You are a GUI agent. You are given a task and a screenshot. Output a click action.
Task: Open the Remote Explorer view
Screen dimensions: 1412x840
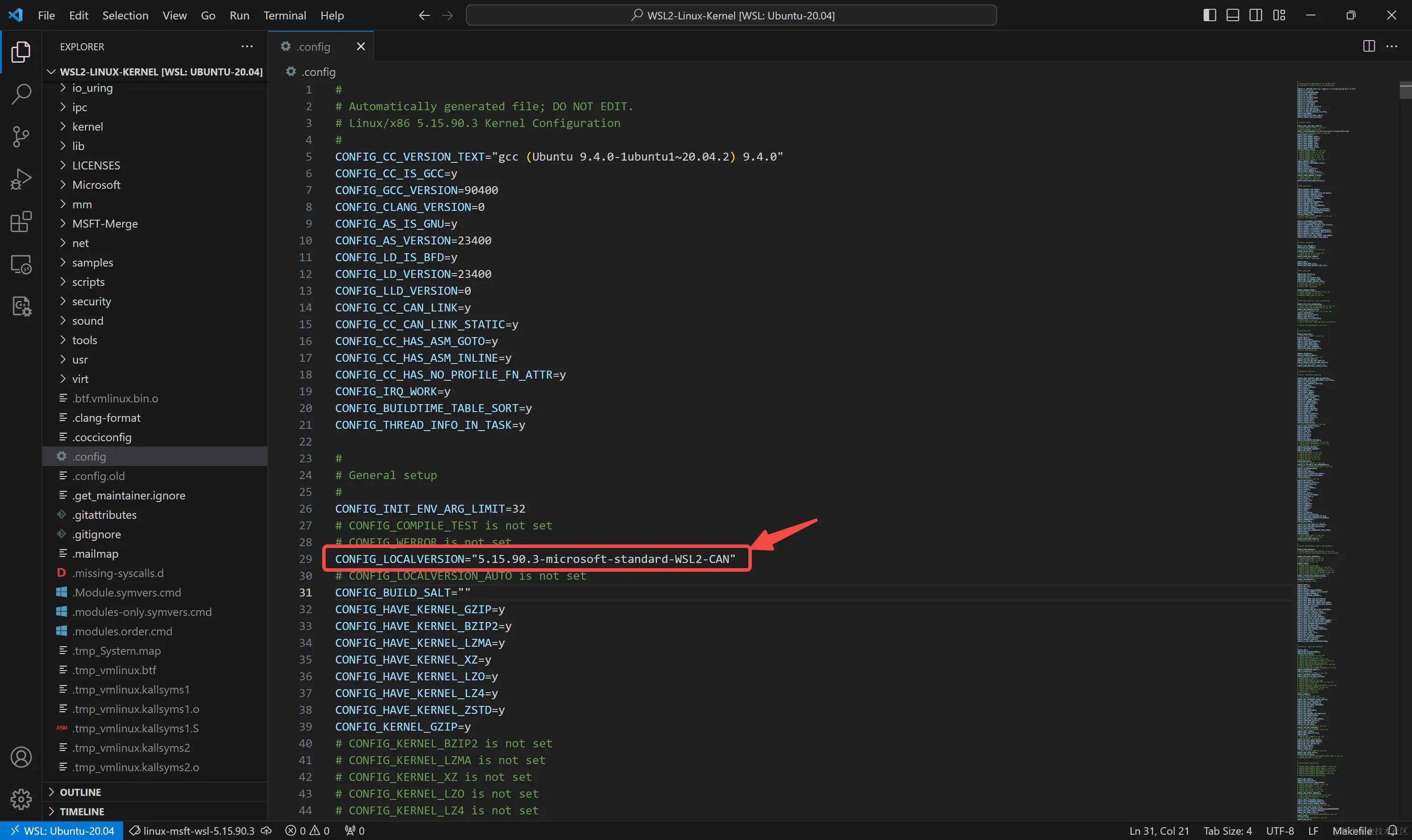pos(21,264)
